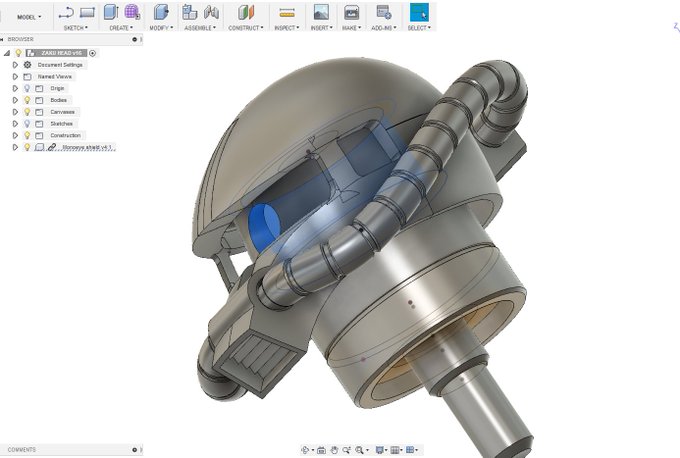This screenshot has height=458, width=680.
Task: Toggle visibility bulb of ZAKU HEAD component
Action: (18, 53)
